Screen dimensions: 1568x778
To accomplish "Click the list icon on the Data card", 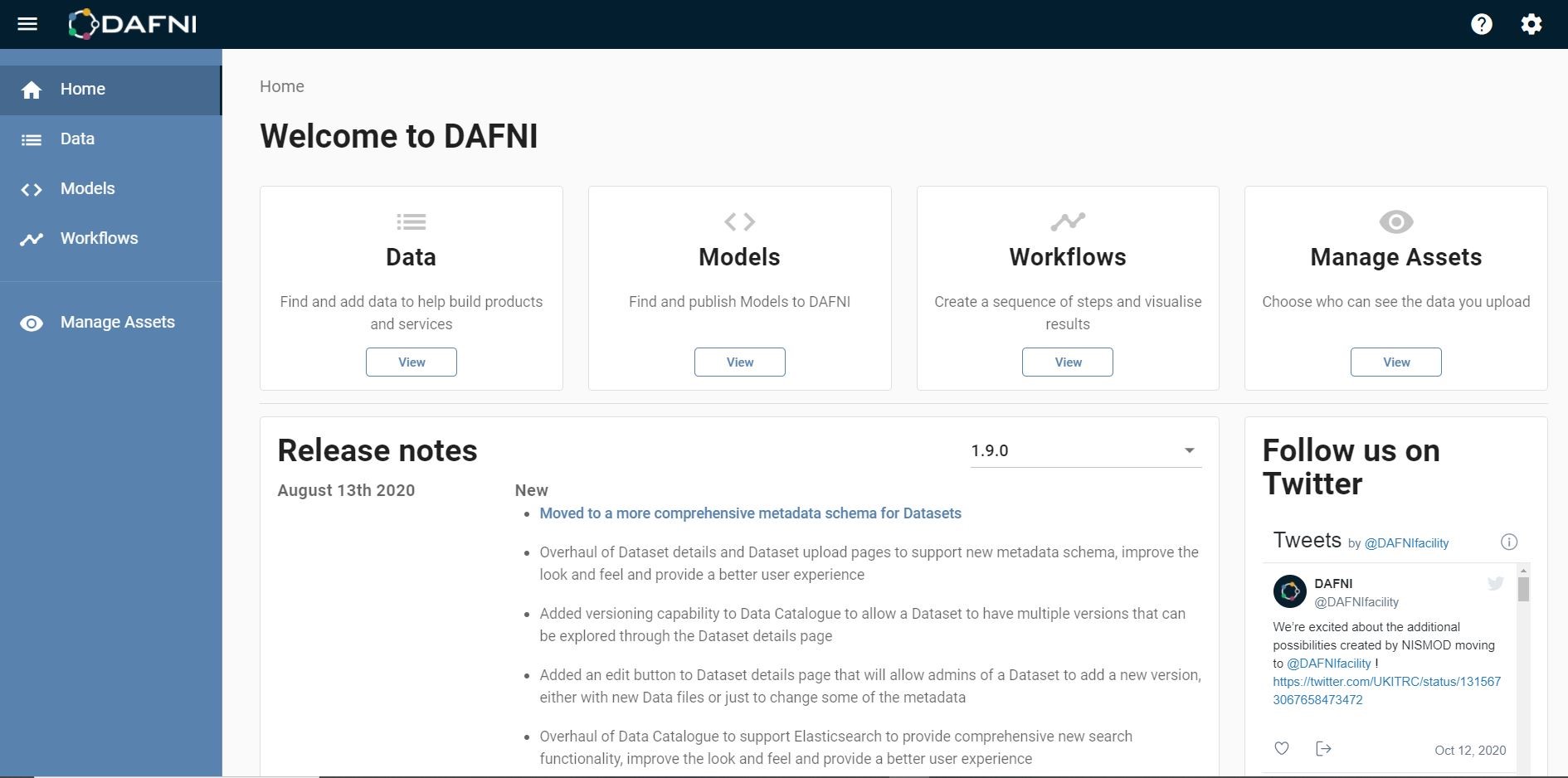I will (x=411, y=221).
